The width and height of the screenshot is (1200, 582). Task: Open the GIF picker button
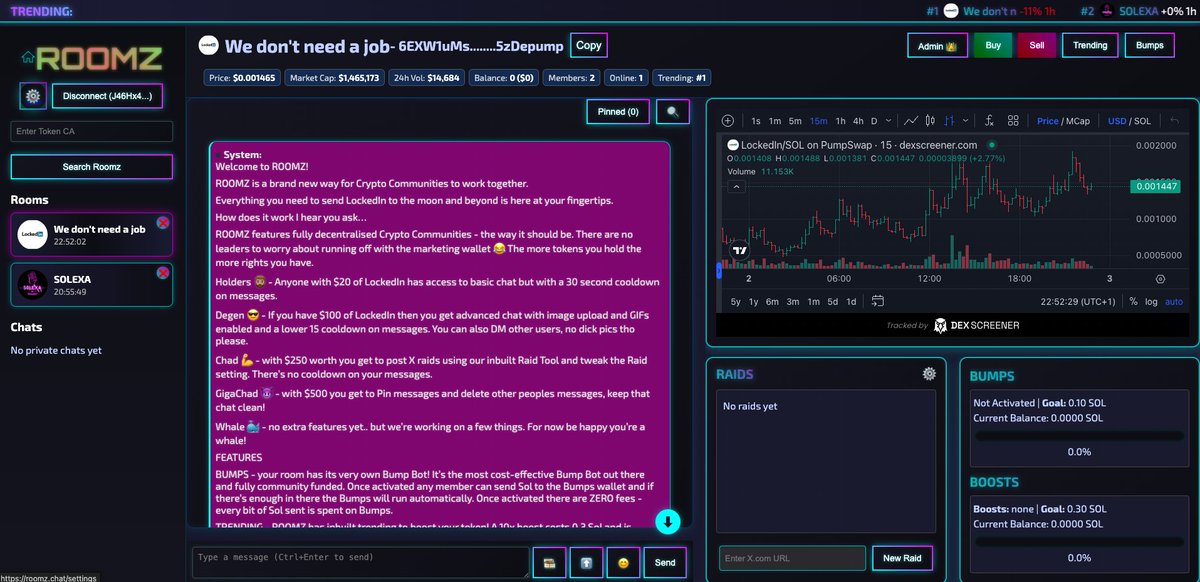point(549,563)
